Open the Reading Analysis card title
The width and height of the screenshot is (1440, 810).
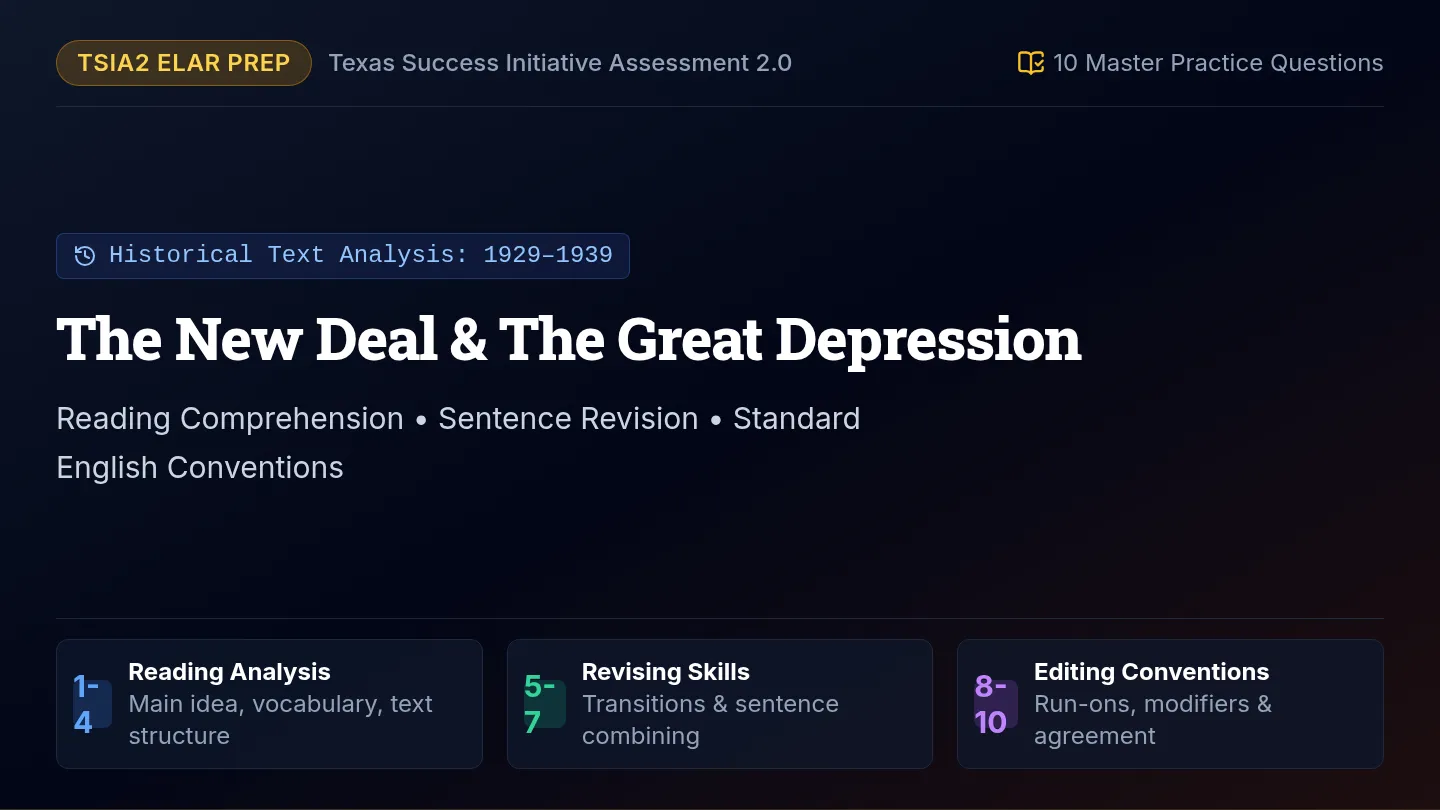click(230, 672)
